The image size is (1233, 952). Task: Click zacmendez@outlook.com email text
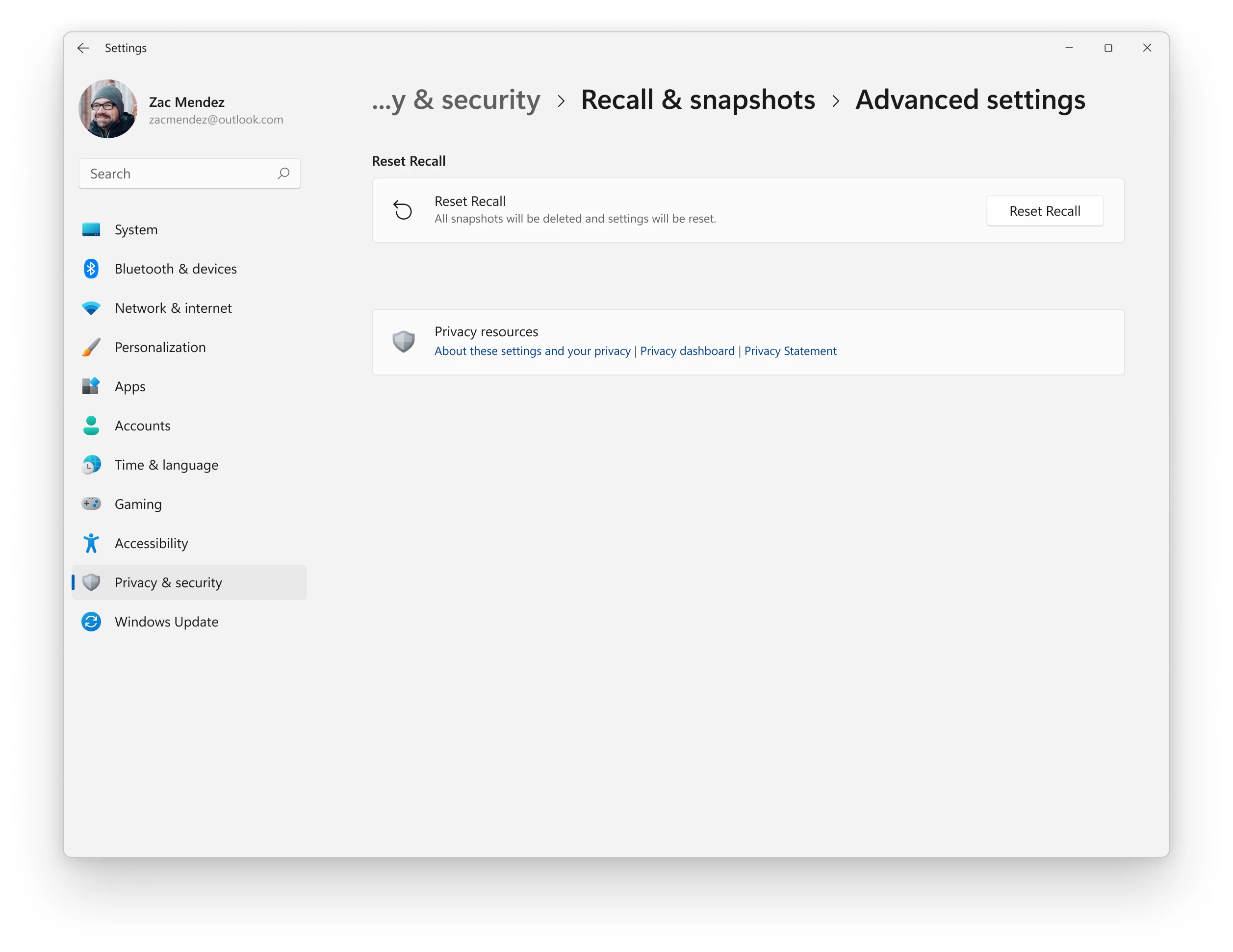tap(216, 120)
